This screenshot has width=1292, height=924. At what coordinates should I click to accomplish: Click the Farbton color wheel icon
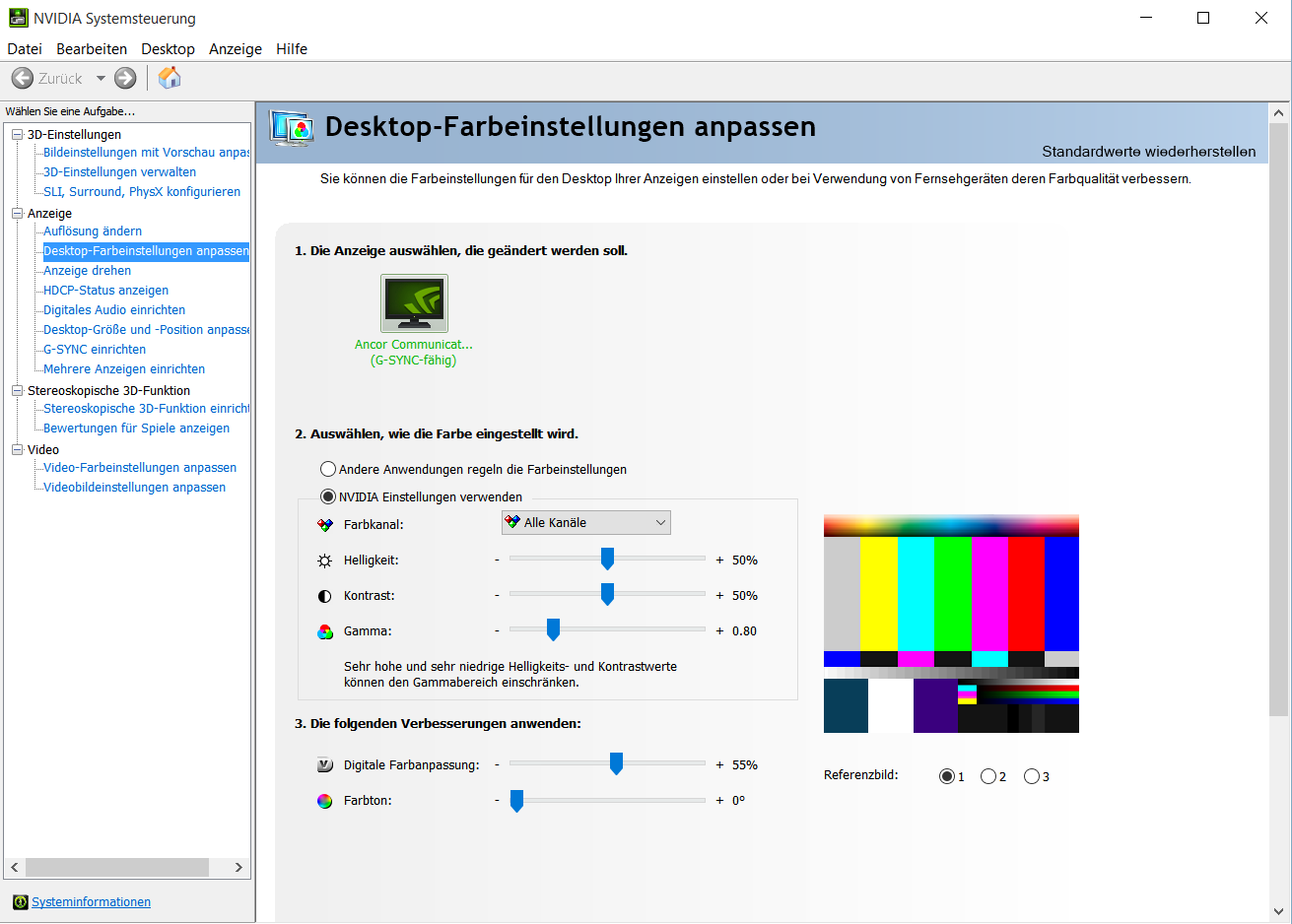pyautogui.click(x=325, y=801)
